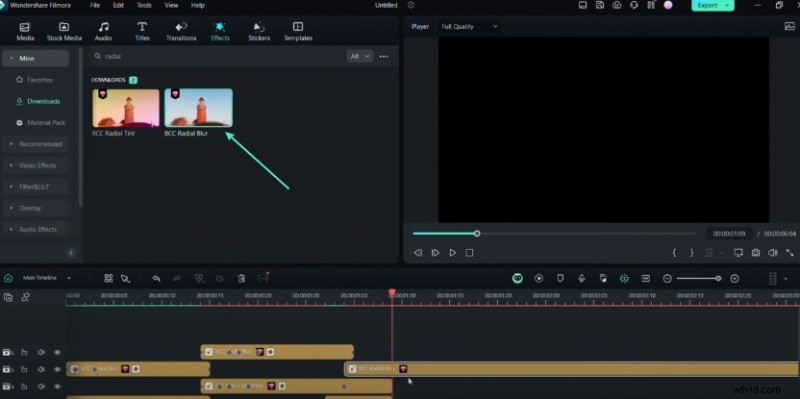Open the Transitions tab

(x=181, y=32)
